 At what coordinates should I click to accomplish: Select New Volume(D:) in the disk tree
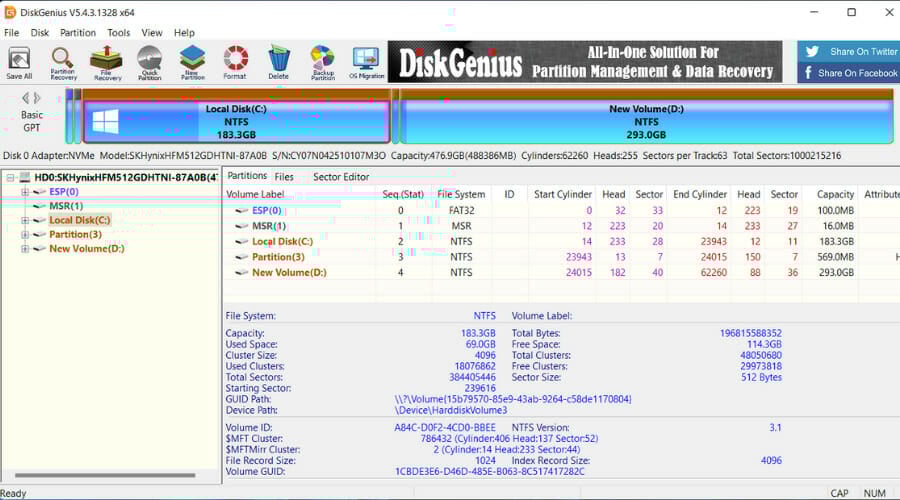point(87,249)
